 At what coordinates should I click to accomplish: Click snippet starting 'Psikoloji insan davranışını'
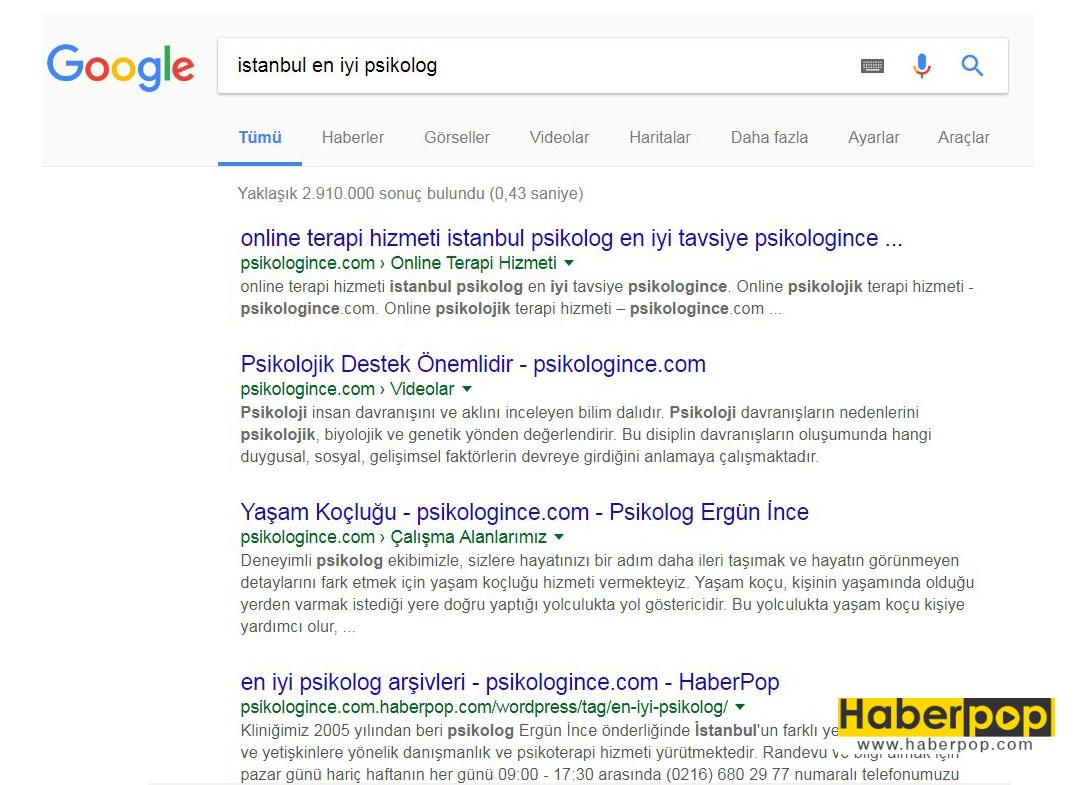click(586, 435)
